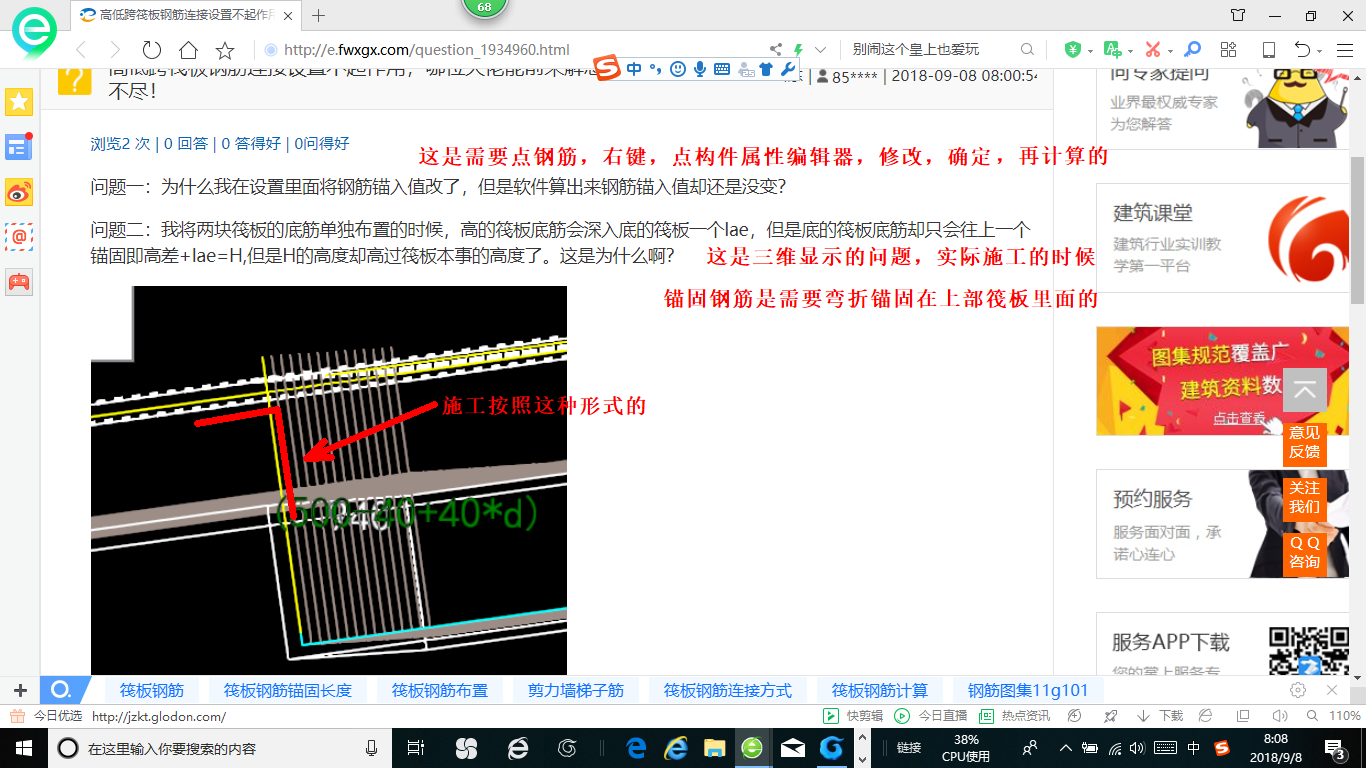Click the red scissors screenshot icon
Screen dimensions: 1366x768
pos(1153,49)
